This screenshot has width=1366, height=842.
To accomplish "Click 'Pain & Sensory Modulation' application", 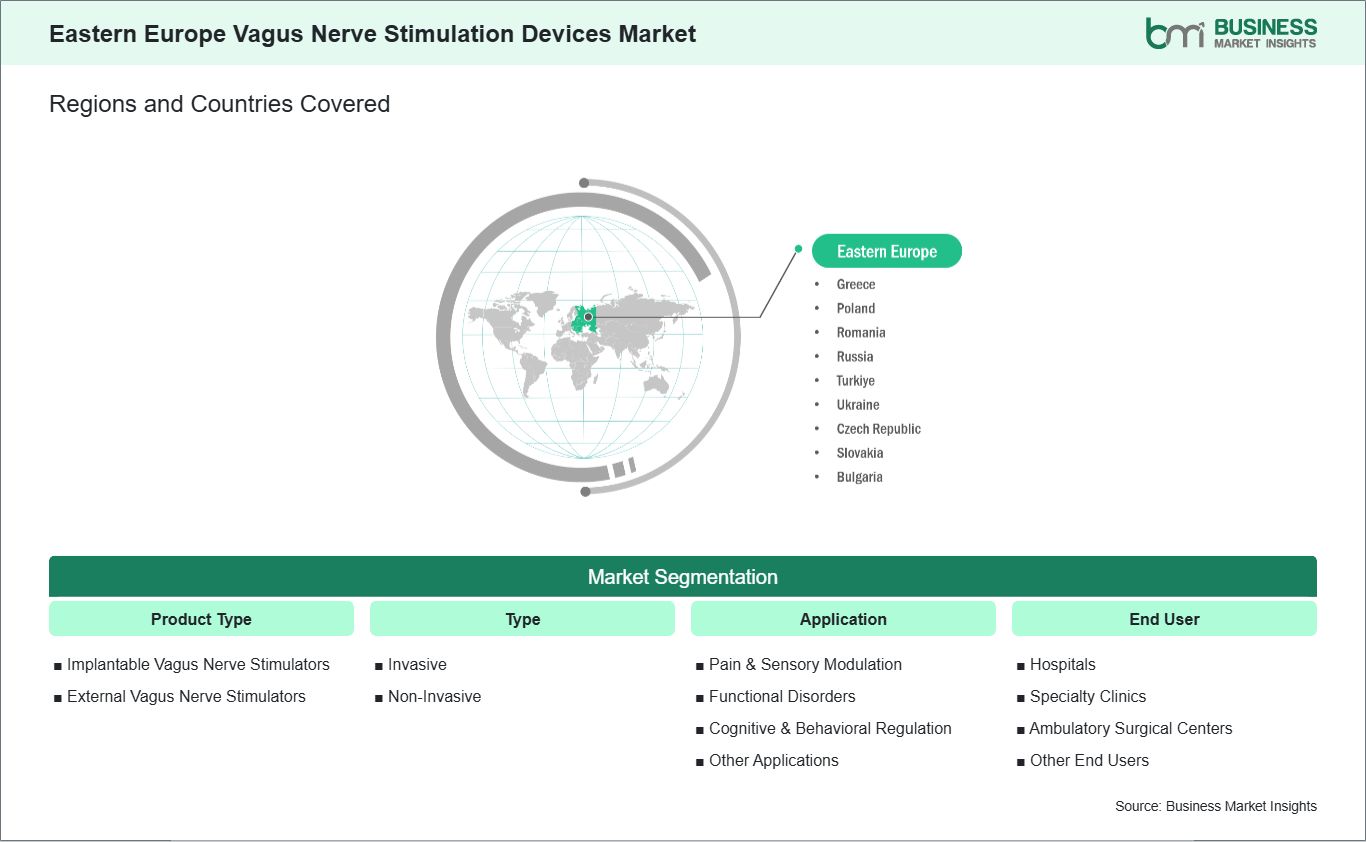I will 805,664.
